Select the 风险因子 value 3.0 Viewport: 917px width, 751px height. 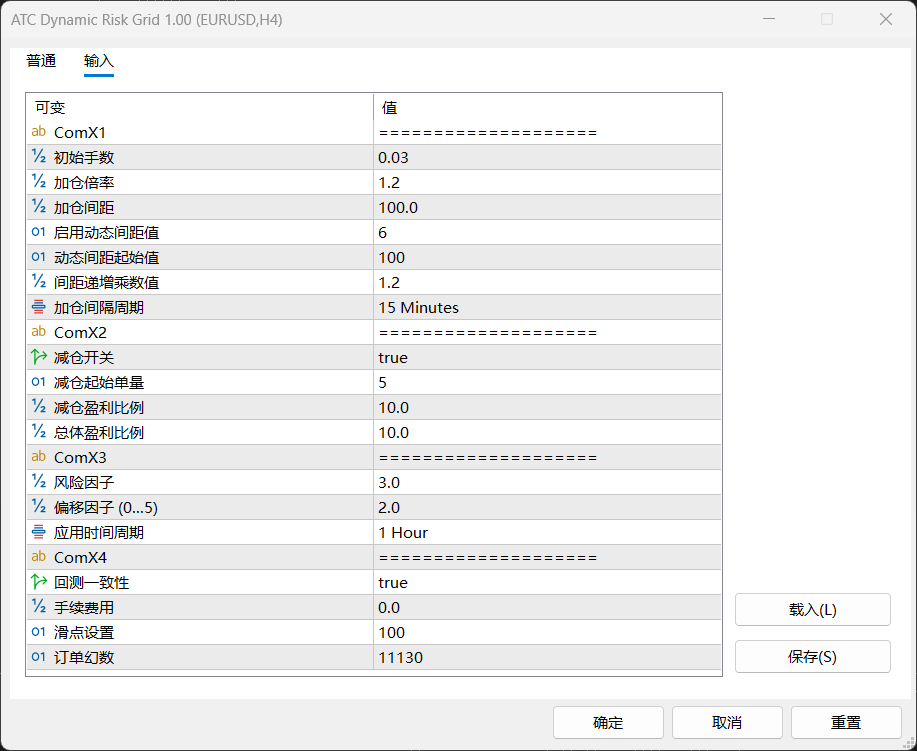point(547,483)
